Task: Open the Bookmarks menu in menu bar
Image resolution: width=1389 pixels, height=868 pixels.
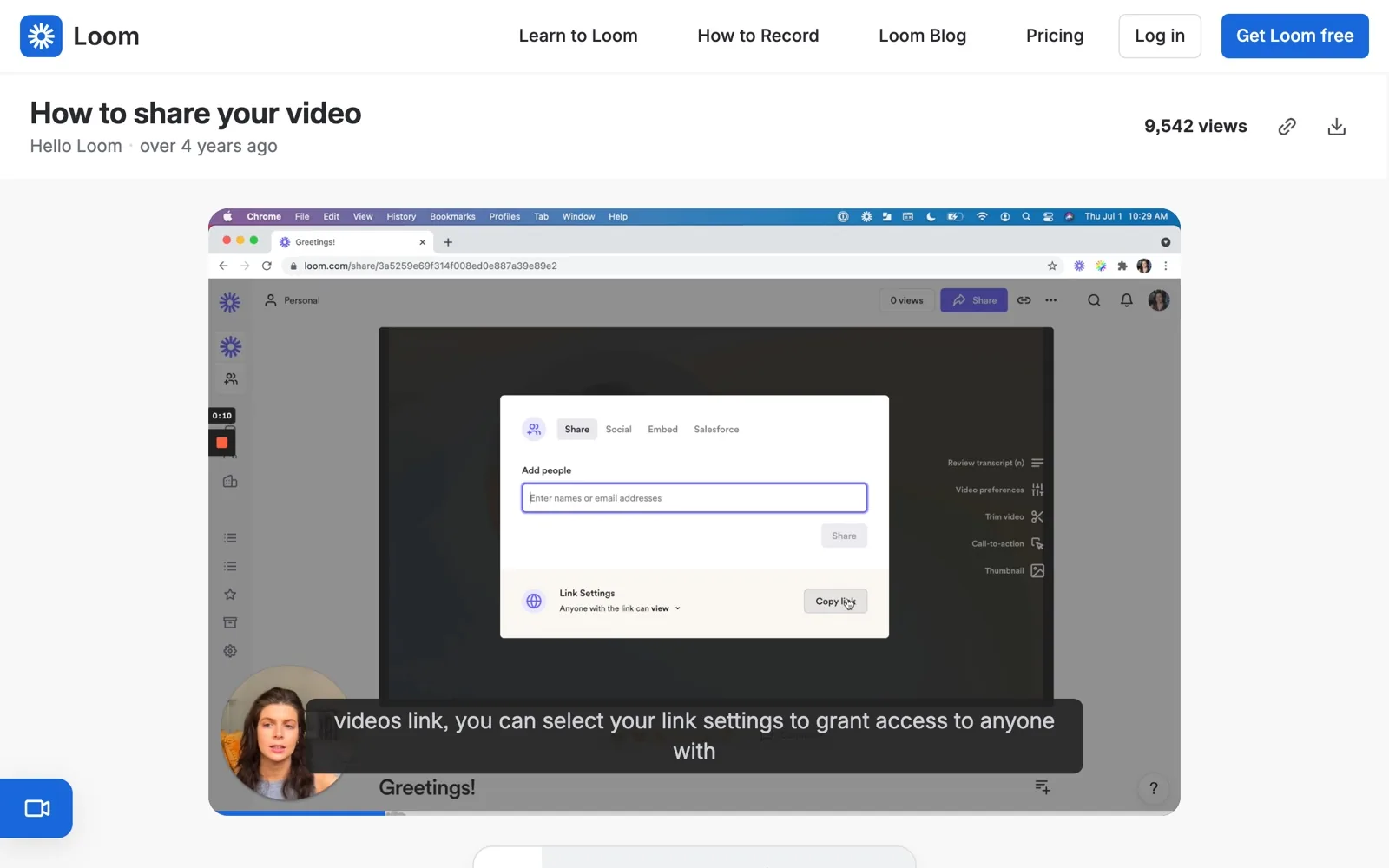Action: tap(452, 217)
